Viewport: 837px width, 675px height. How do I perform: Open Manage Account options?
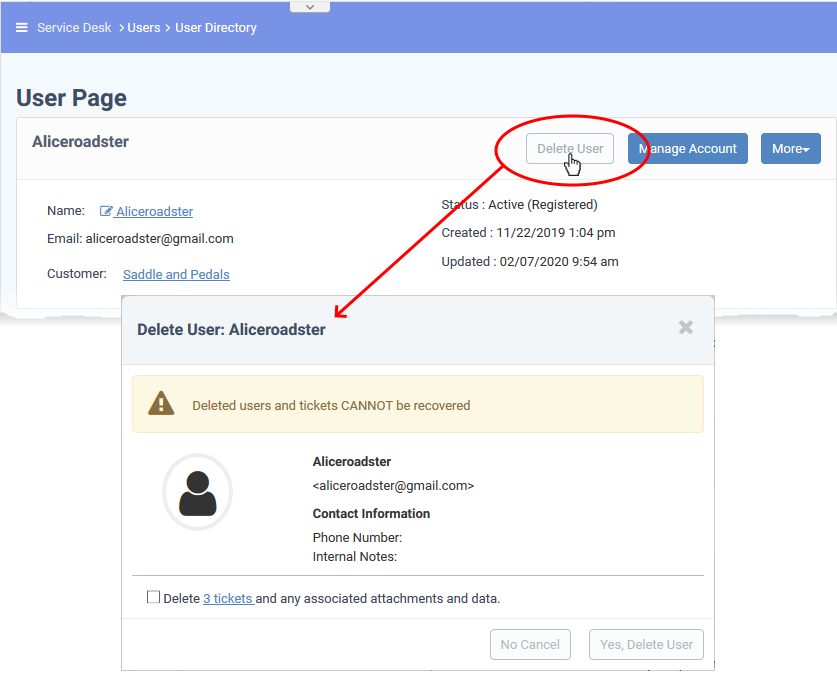[688, 148]
